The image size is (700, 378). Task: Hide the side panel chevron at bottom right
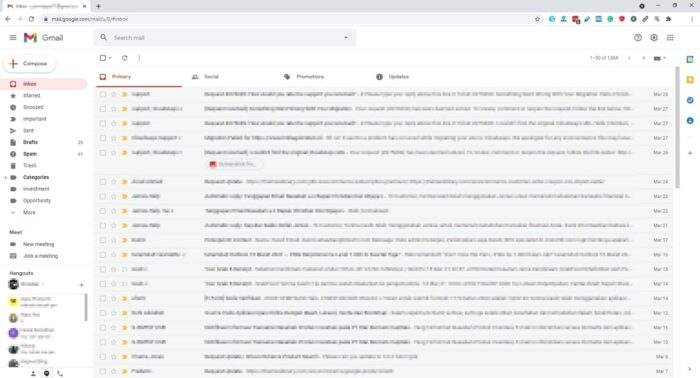click(x=690, y=369)
